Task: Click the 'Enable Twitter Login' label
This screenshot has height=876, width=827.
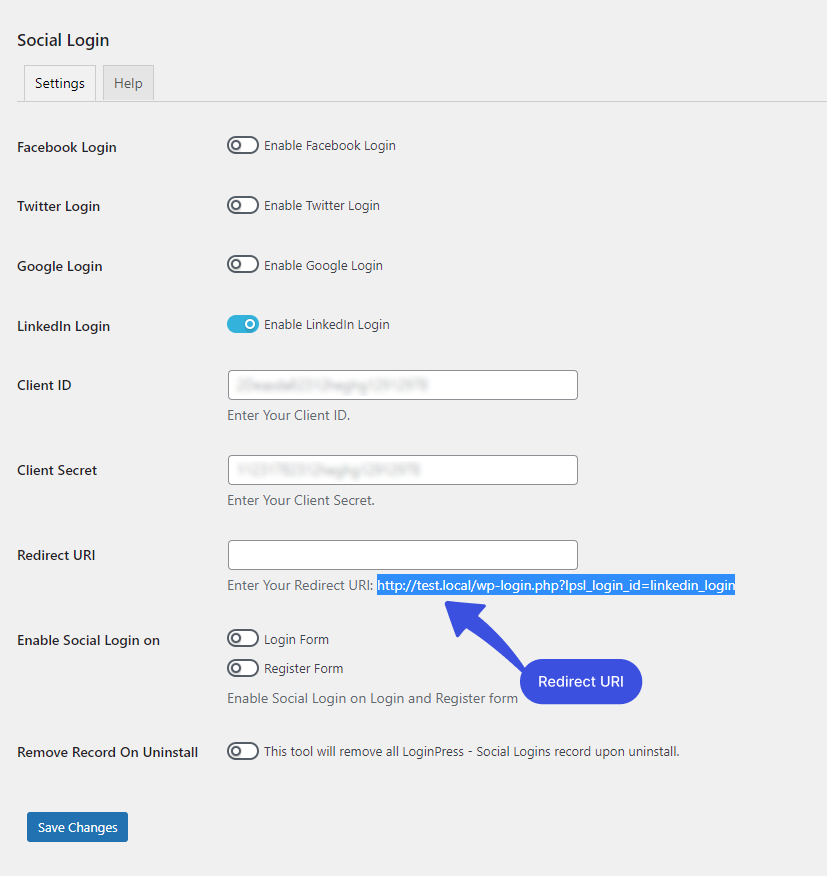Action: click(322, 206)
